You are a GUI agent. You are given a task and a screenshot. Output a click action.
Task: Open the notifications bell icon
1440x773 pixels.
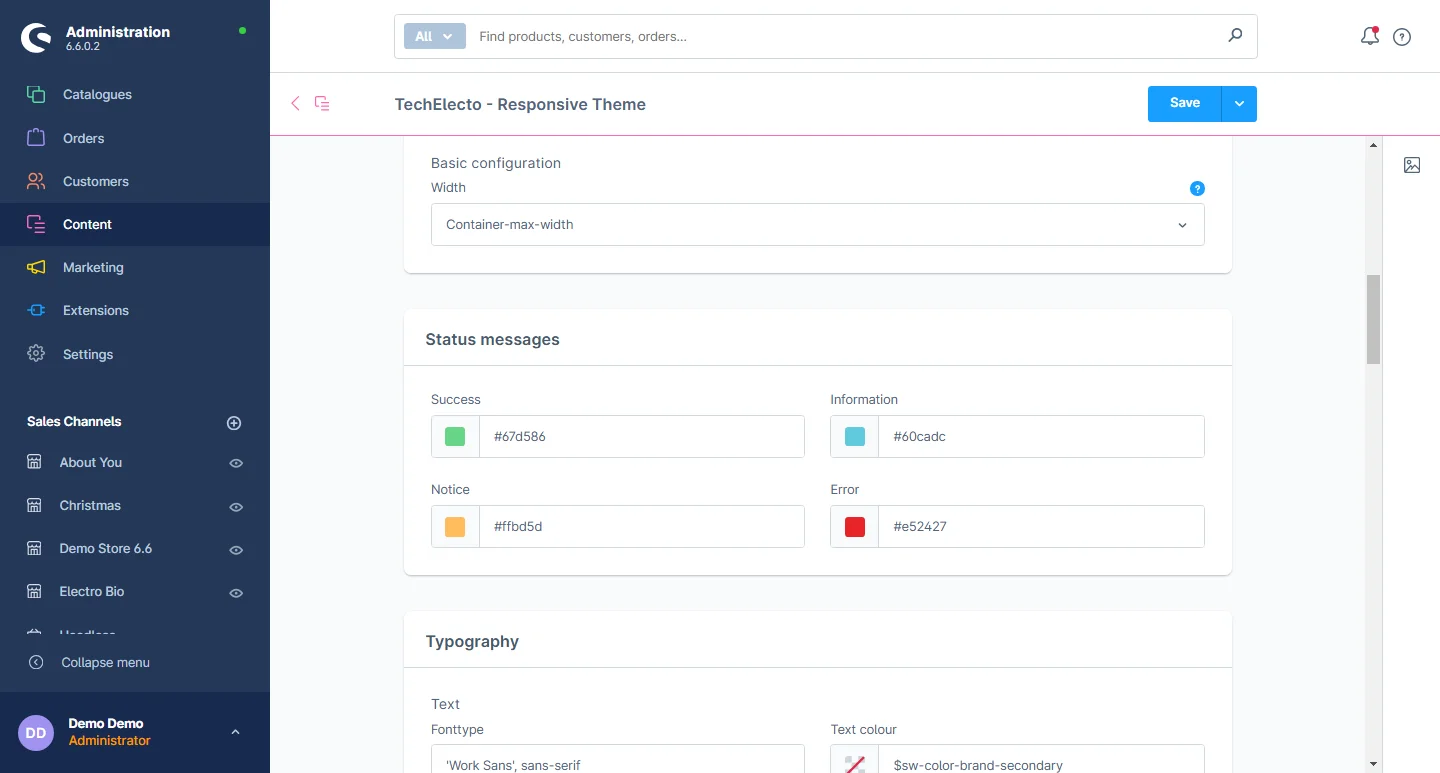click(x=1370, y=37)
